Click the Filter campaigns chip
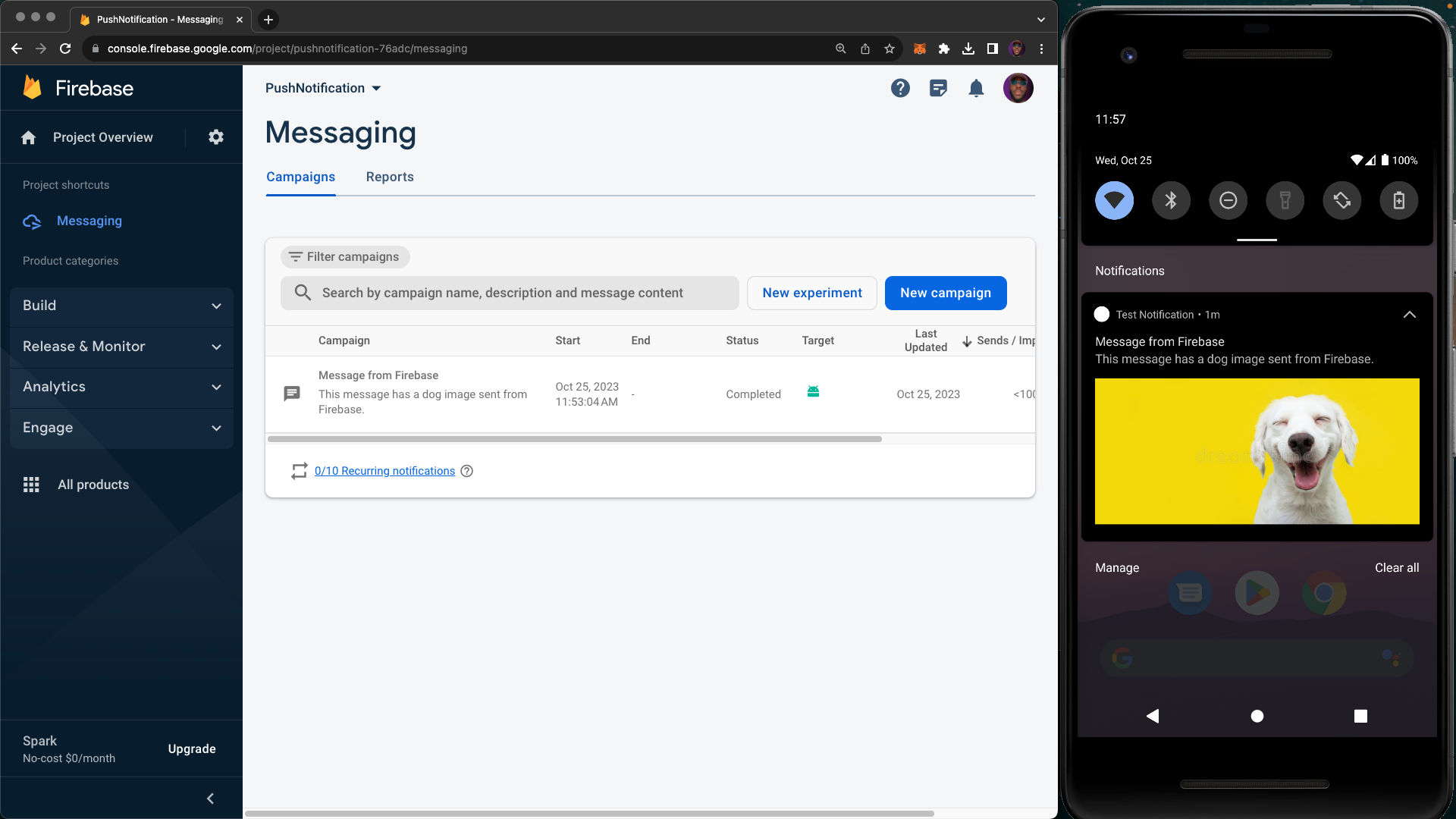Viewport: 1456px width, 819px height. (345, 257)
